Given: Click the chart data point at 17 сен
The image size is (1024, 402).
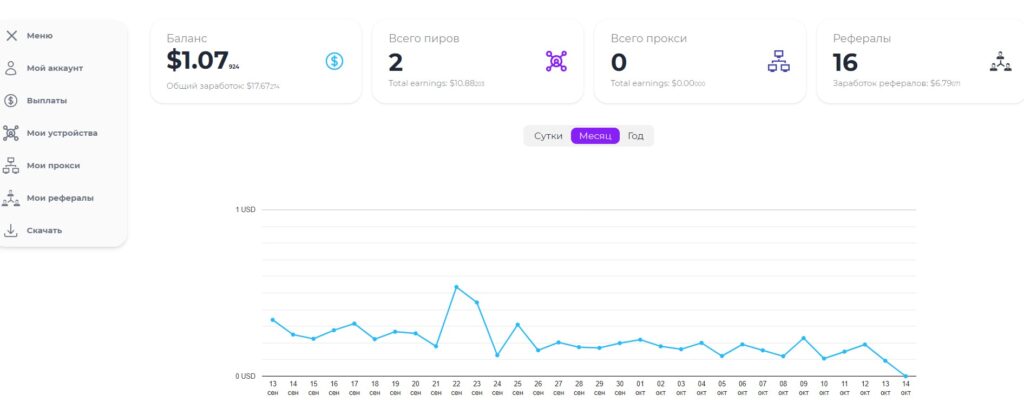Looking at the screenshot, I should coord(354,324).
